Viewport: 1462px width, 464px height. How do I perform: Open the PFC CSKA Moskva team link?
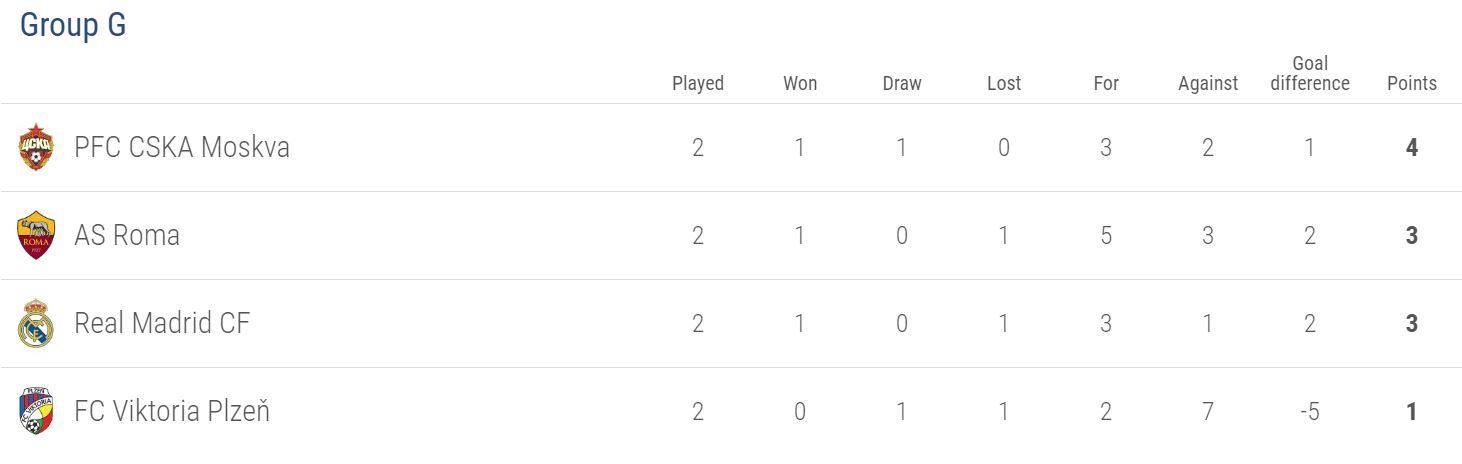pyautogui.click(x=182, y=148)
